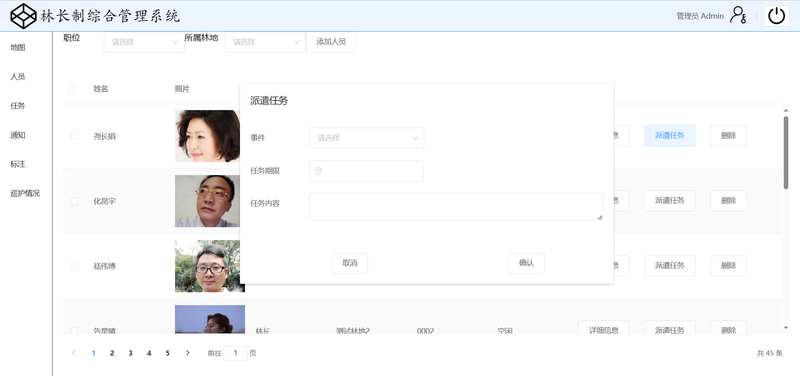
Task: Open 人员 in the sidebar
Action: (18, 77)
